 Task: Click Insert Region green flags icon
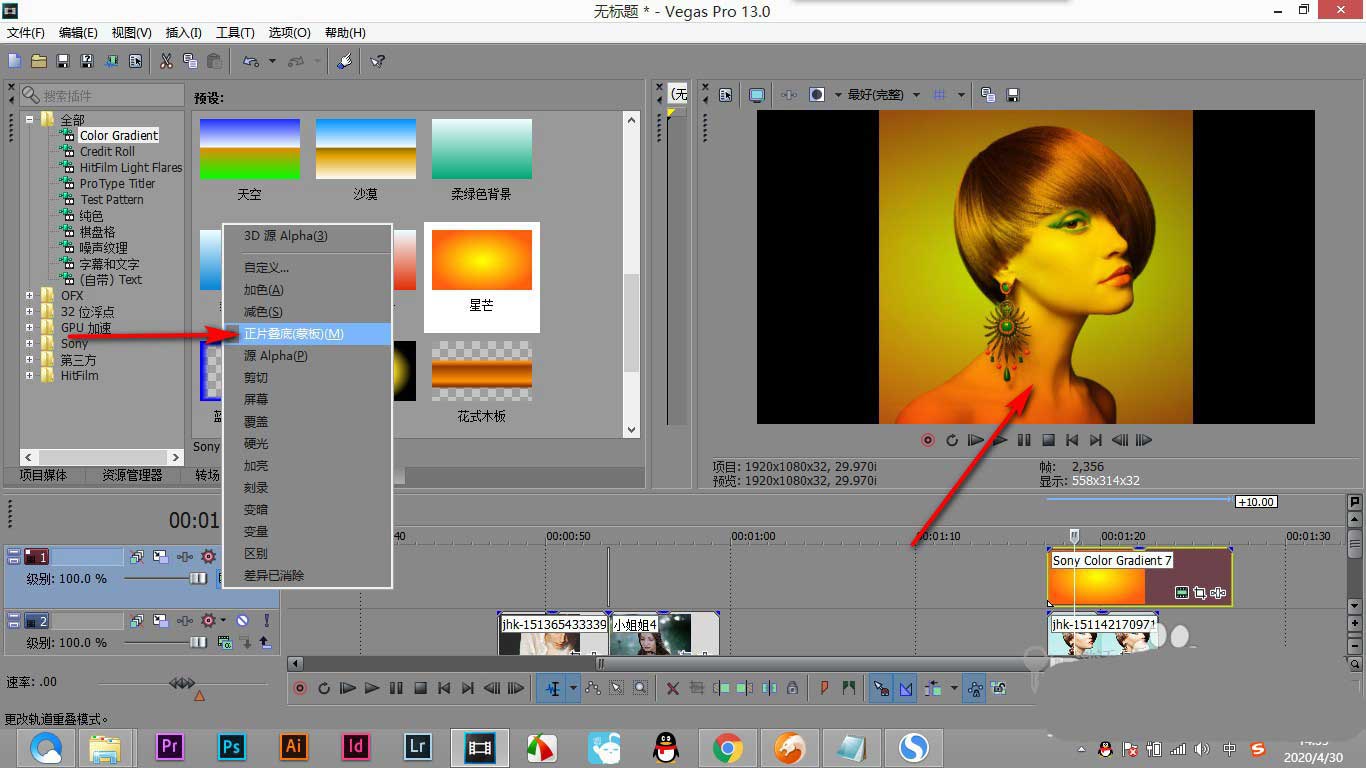pos(849,688)
